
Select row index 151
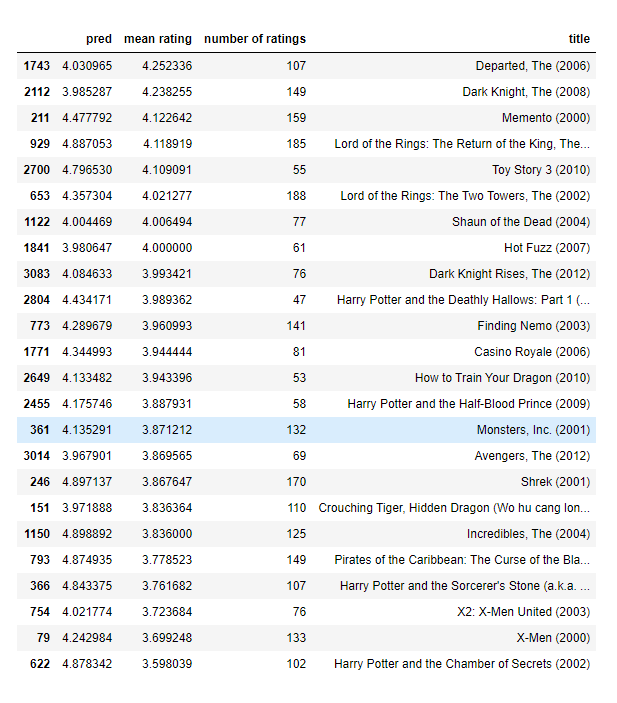point(40,508)
